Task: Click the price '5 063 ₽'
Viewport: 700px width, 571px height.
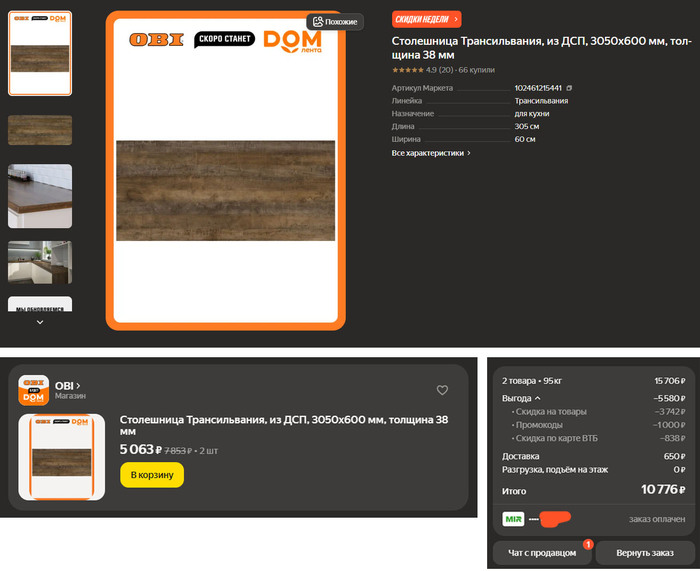Action: click(x=140, y=449)
